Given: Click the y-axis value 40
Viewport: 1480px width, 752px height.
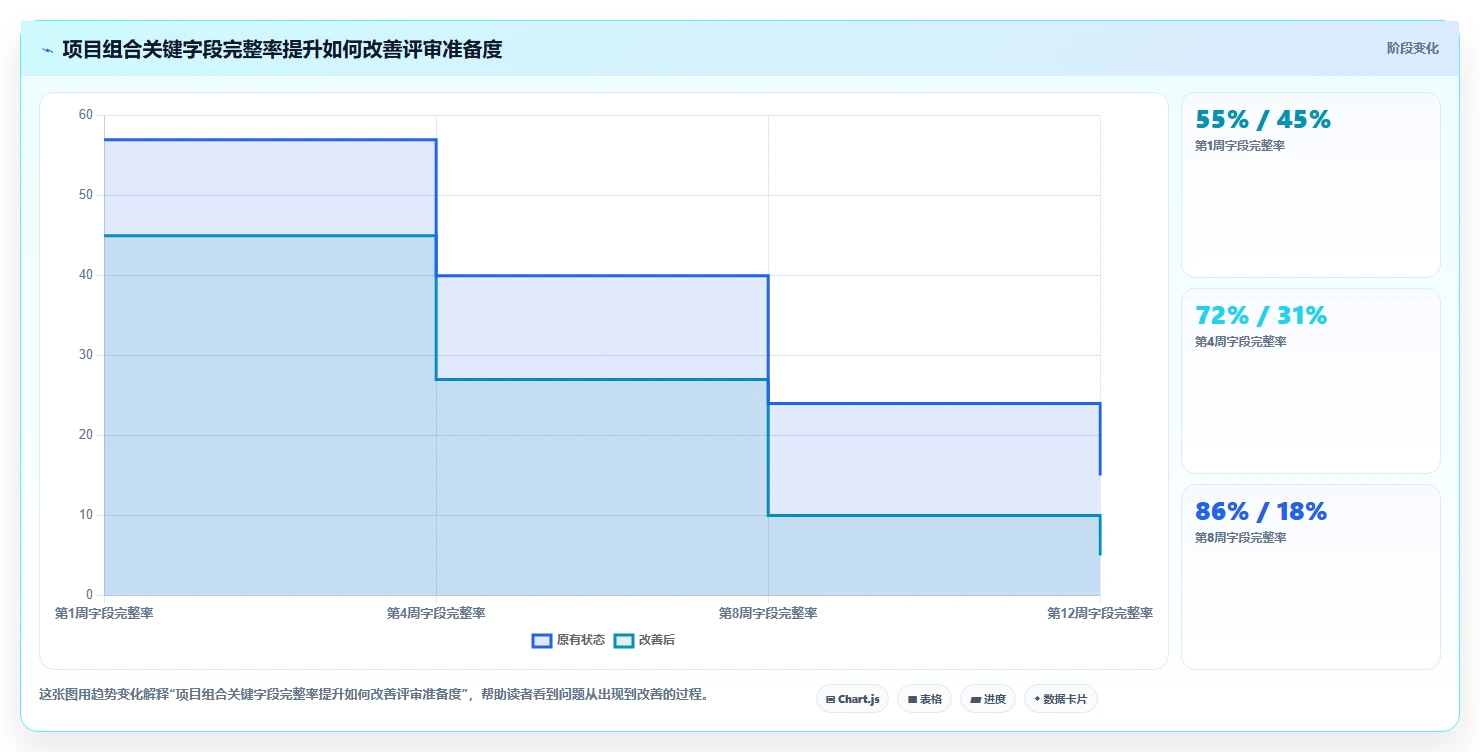Looking at the screenshot, I should pyautogui.click(x=85, y=275).
